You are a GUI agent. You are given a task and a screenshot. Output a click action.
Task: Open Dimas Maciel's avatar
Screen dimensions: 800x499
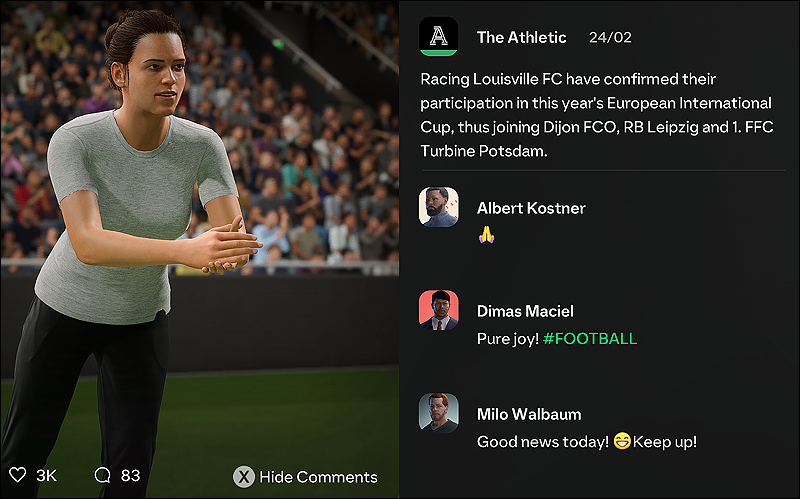tap(438, 310)
